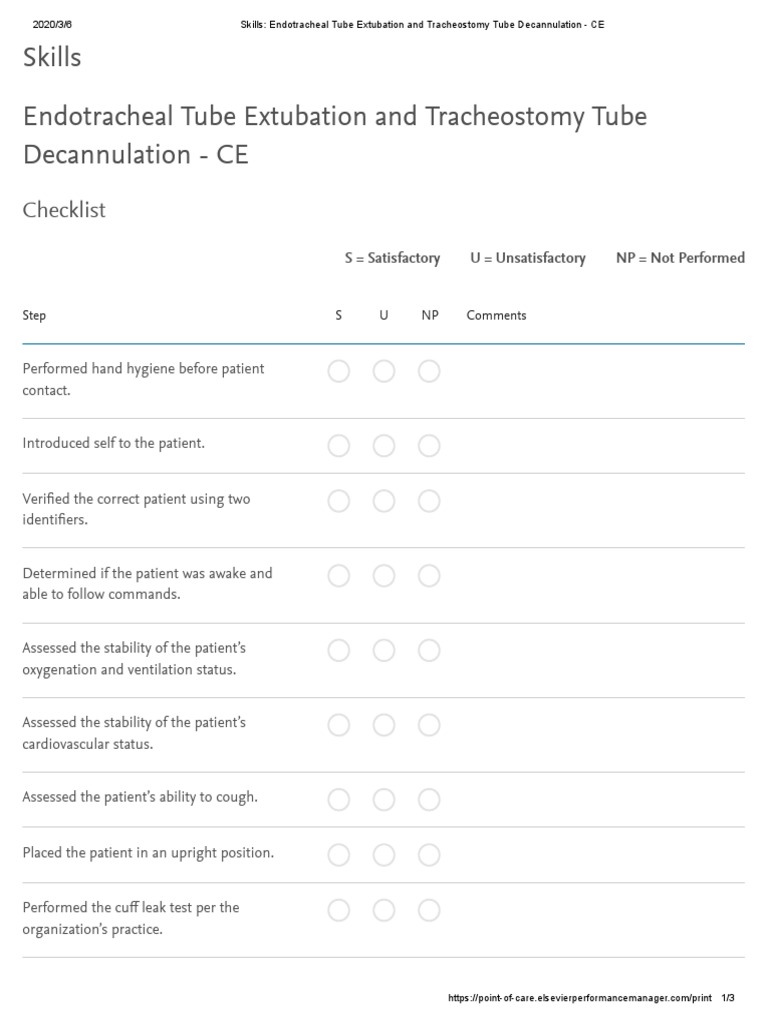
Task: Select Unsatisfactory for cardiovascular status step
Action: [x=384, y=725]
